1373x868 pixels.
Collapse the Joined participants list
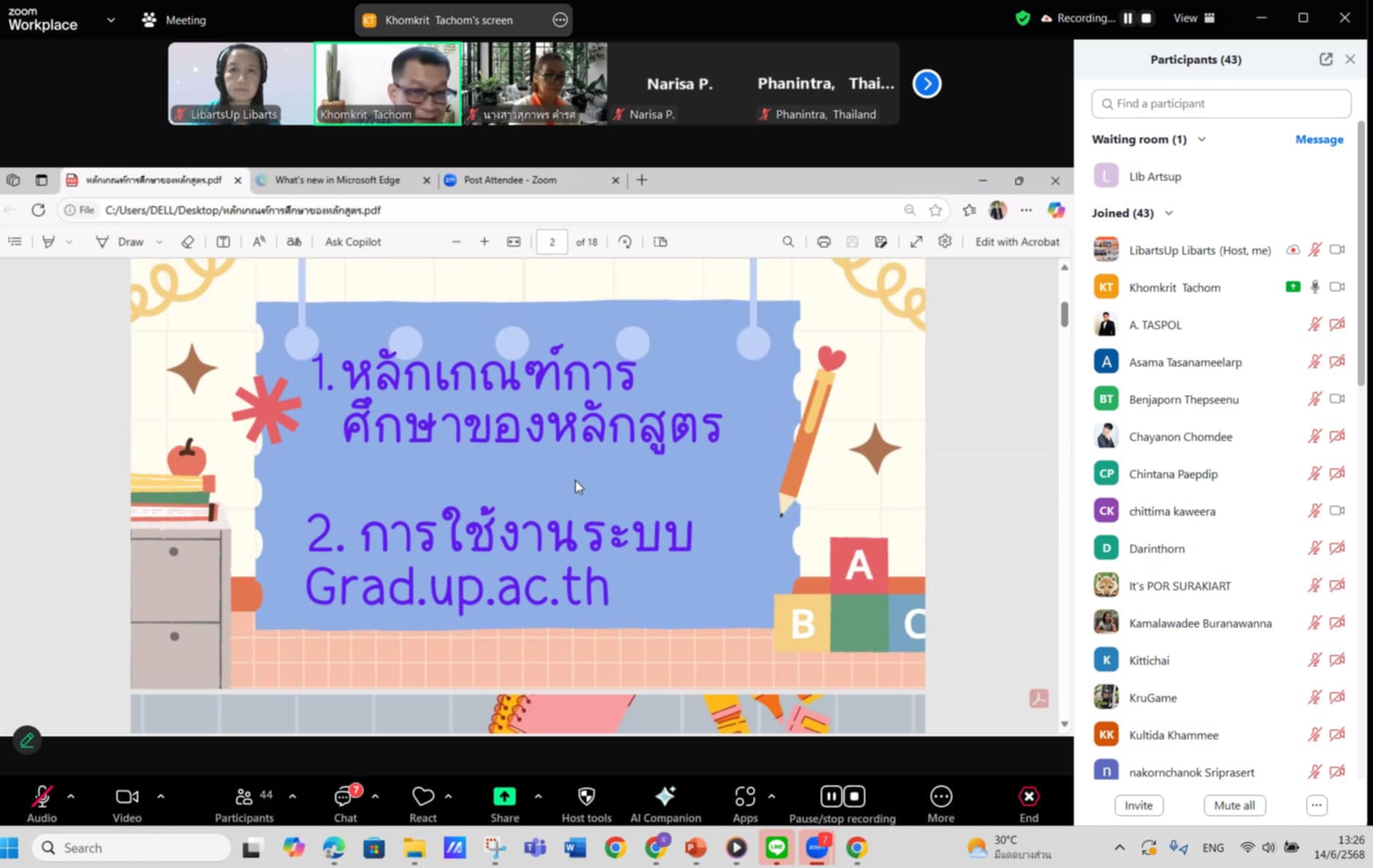(1169, 213)
